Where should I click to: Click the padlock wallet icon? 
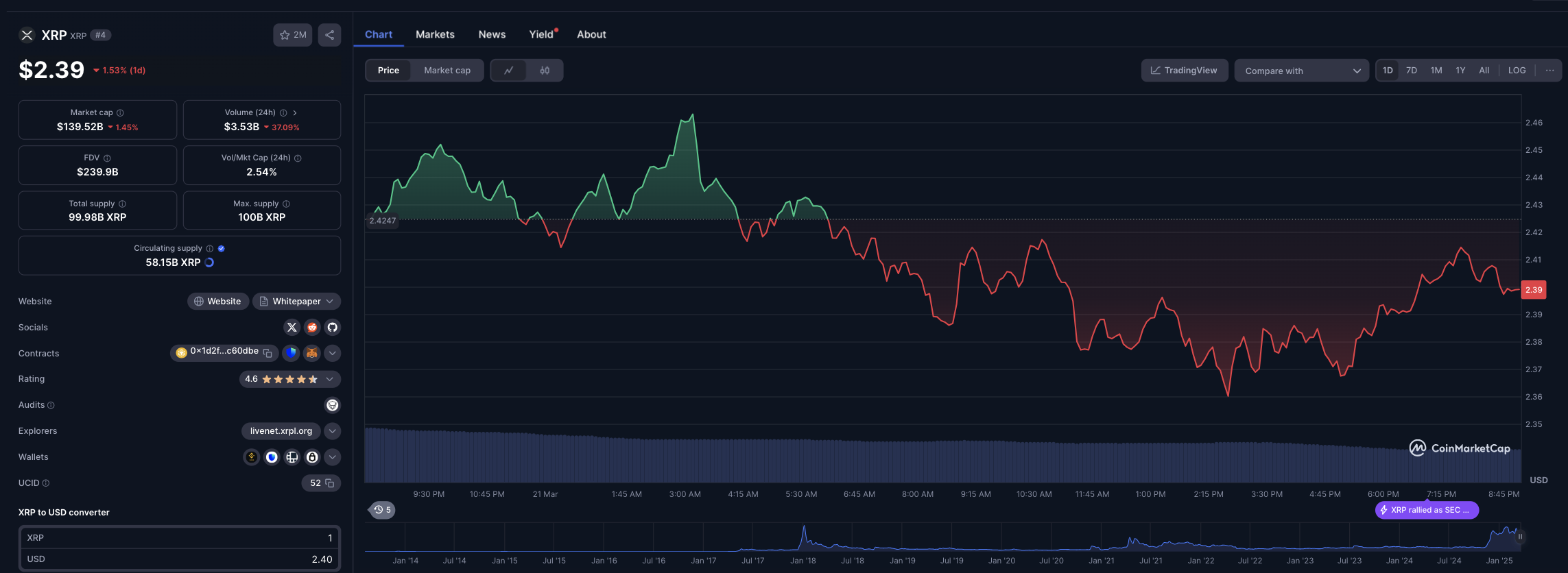(x=312, y=457)
